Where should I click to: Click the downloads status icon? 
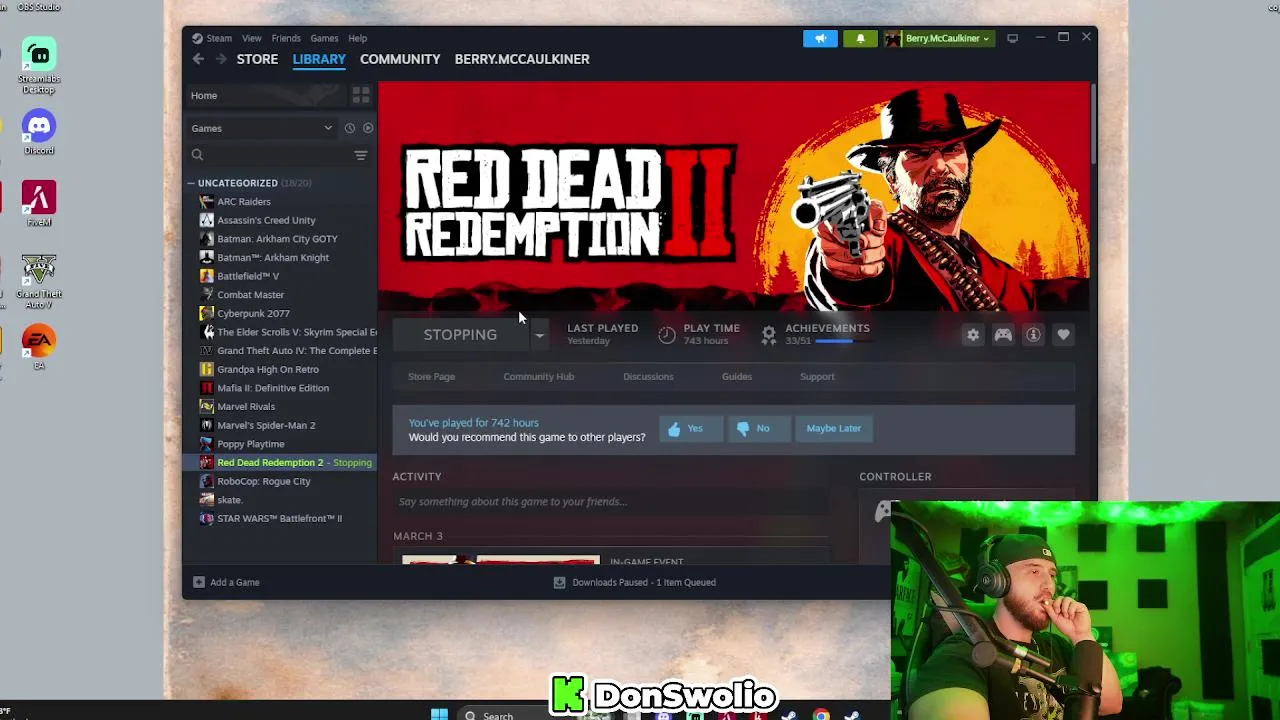coord(559,582)
